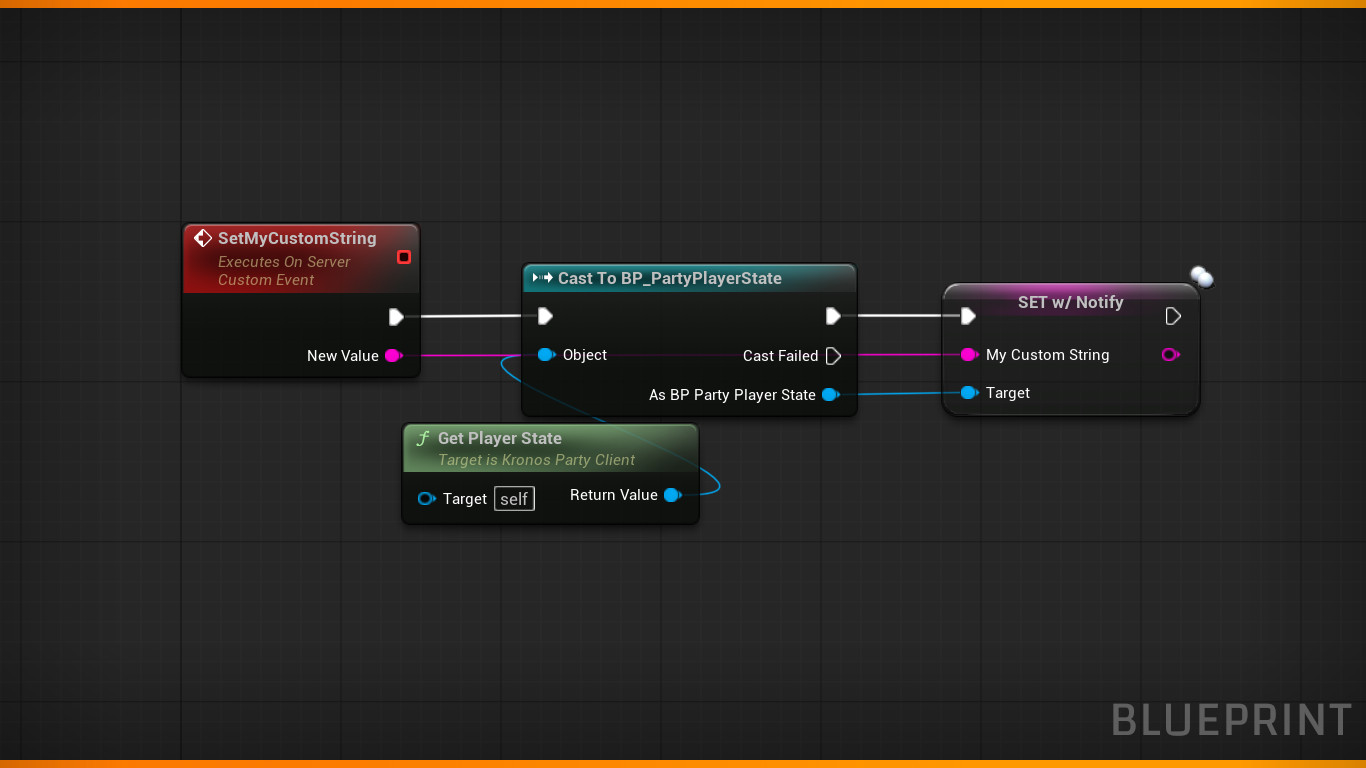Select the SET w/ Notify exec output pin
Viewport: 1366px width, 768px height.
point(1173,317)
